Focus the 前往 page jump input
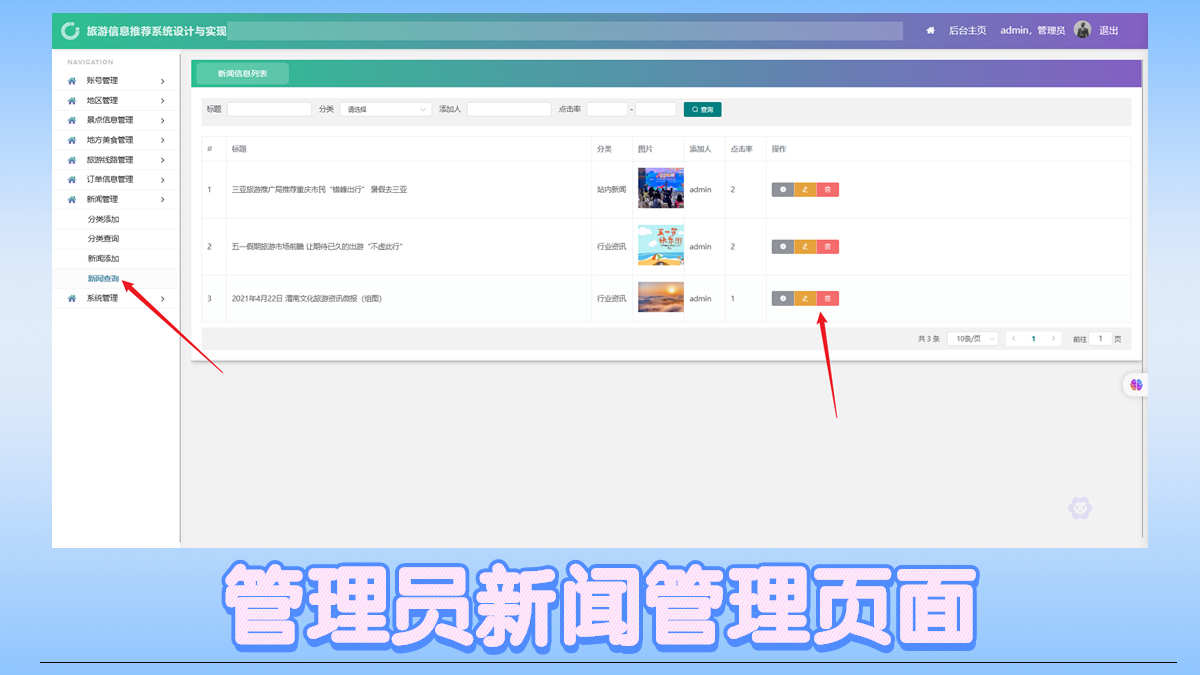1200x675 pixels. [1100, 339]
